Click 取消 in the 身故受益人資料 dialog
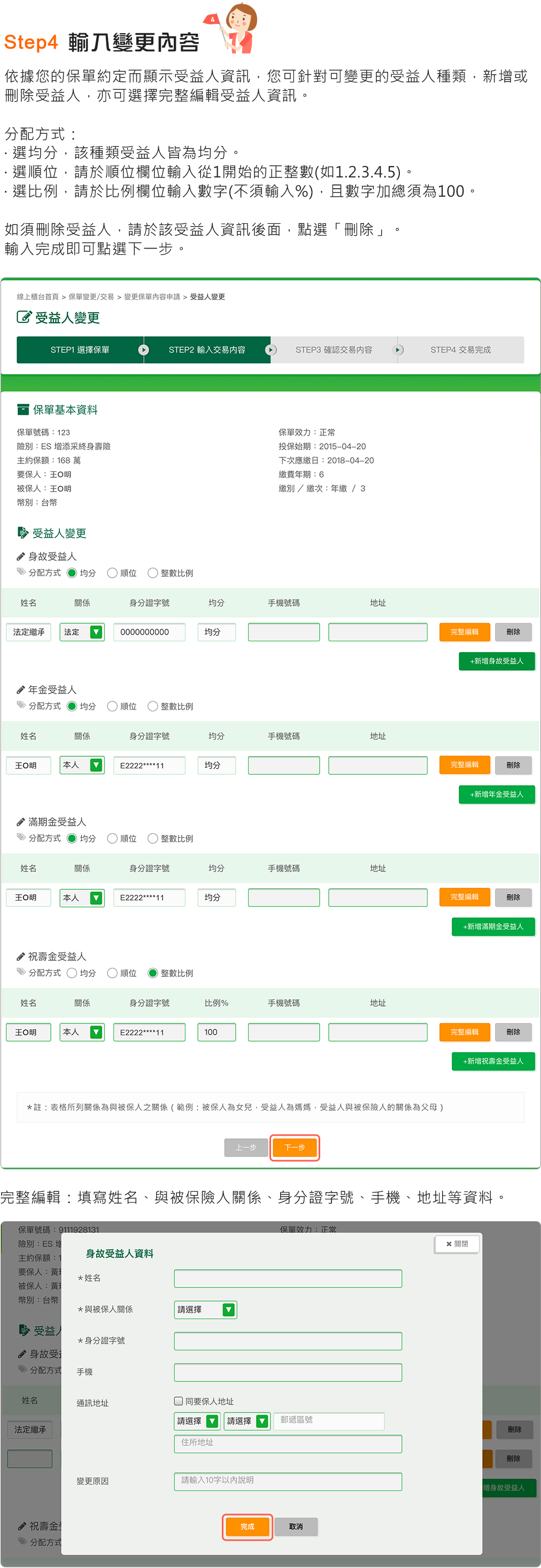 tap(296, 1526)
